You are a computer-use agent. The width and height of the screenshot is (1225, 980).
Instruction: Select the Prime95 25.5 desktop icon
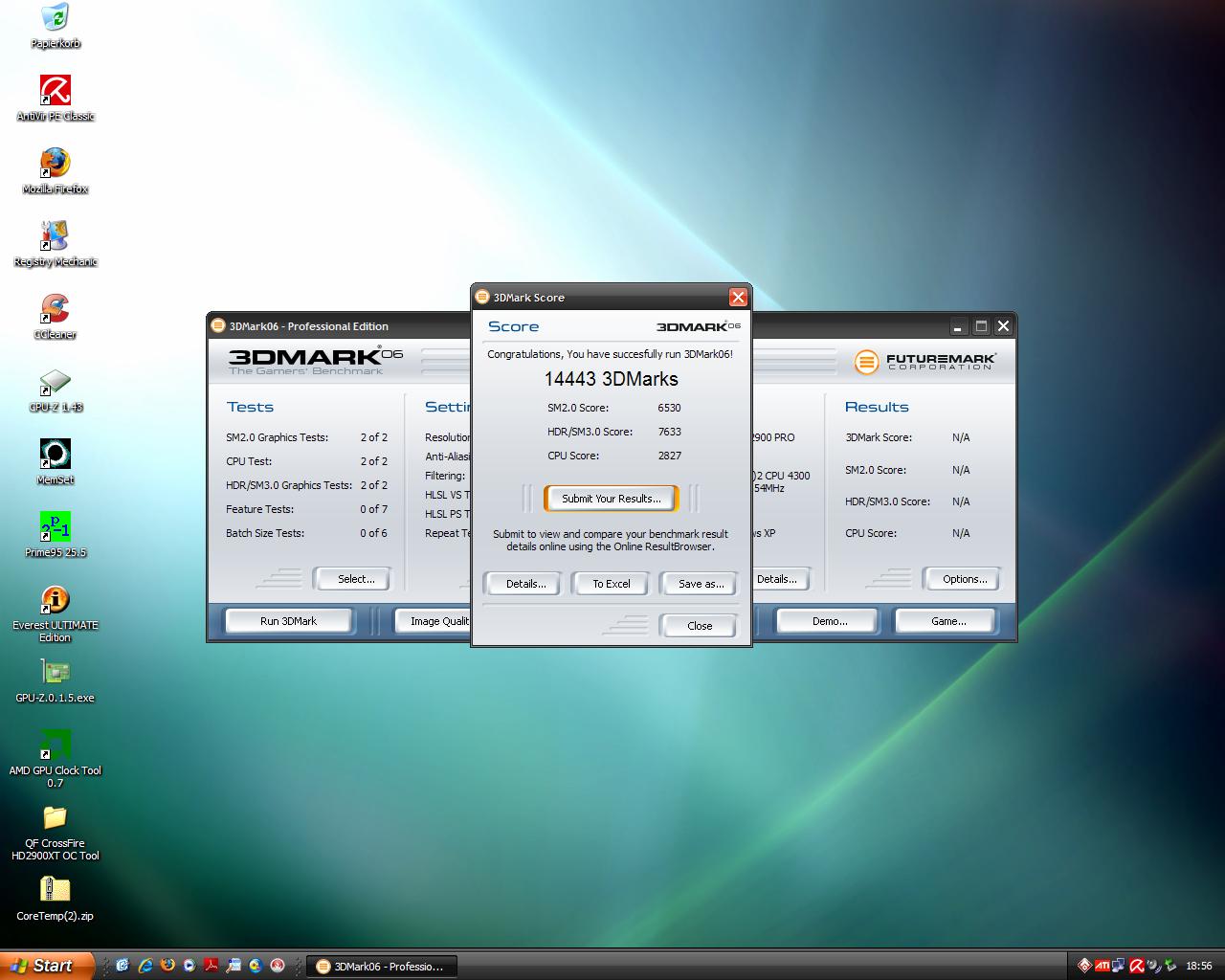coord(56,535)
